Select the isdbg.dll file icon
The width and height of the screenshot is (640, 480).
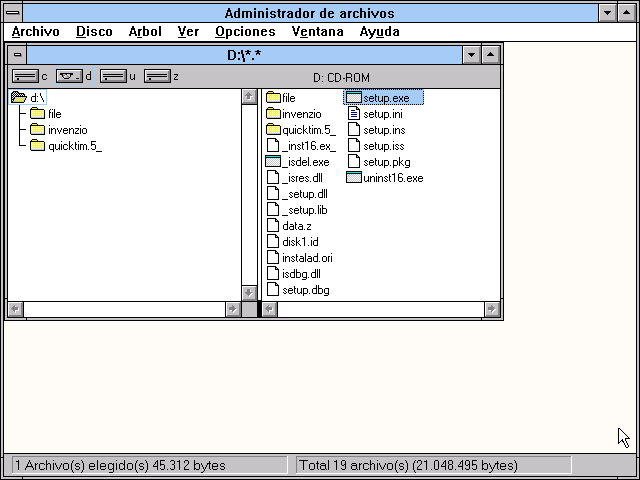pos(273,274)
